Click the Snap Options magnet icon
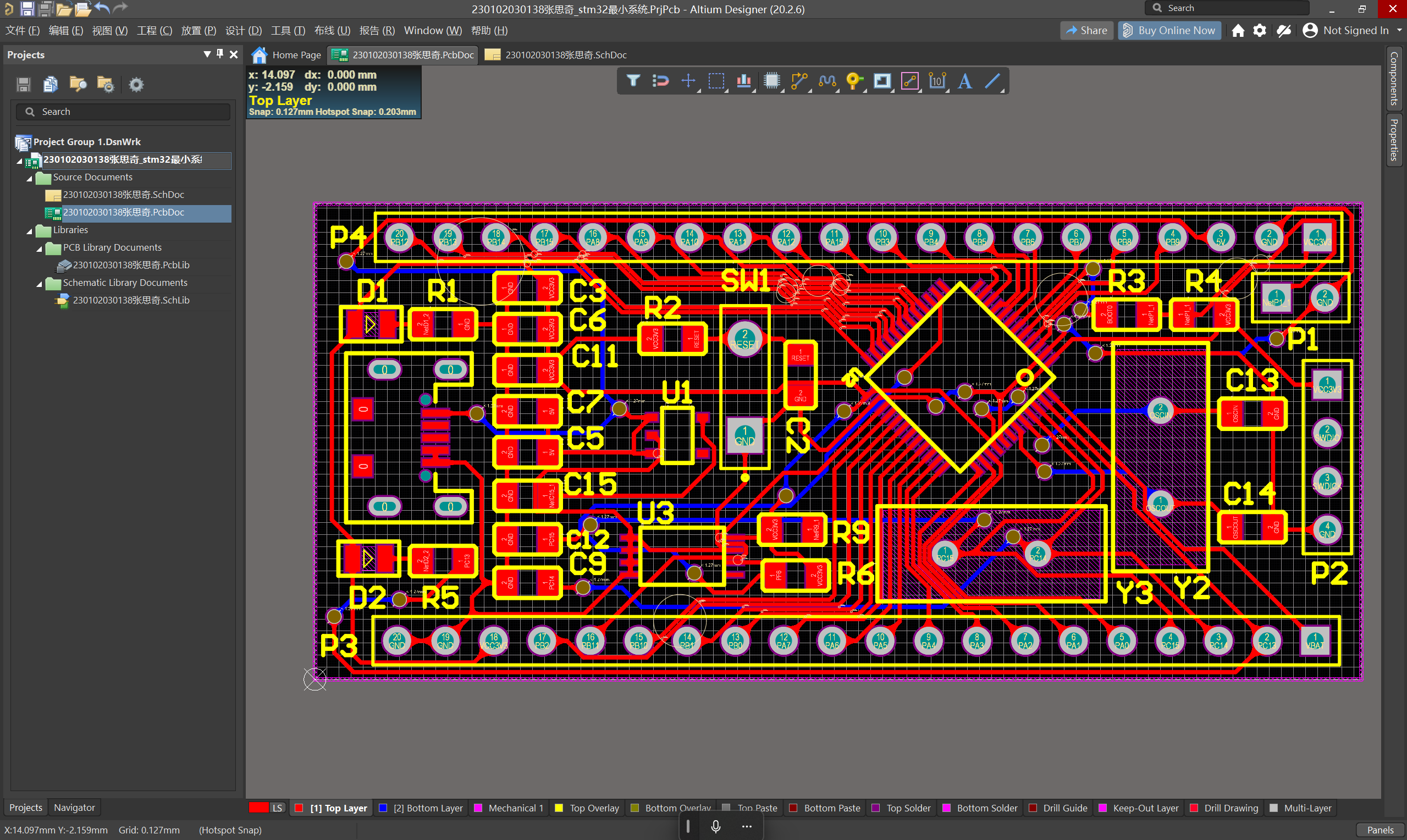 (x=660, y=81)
